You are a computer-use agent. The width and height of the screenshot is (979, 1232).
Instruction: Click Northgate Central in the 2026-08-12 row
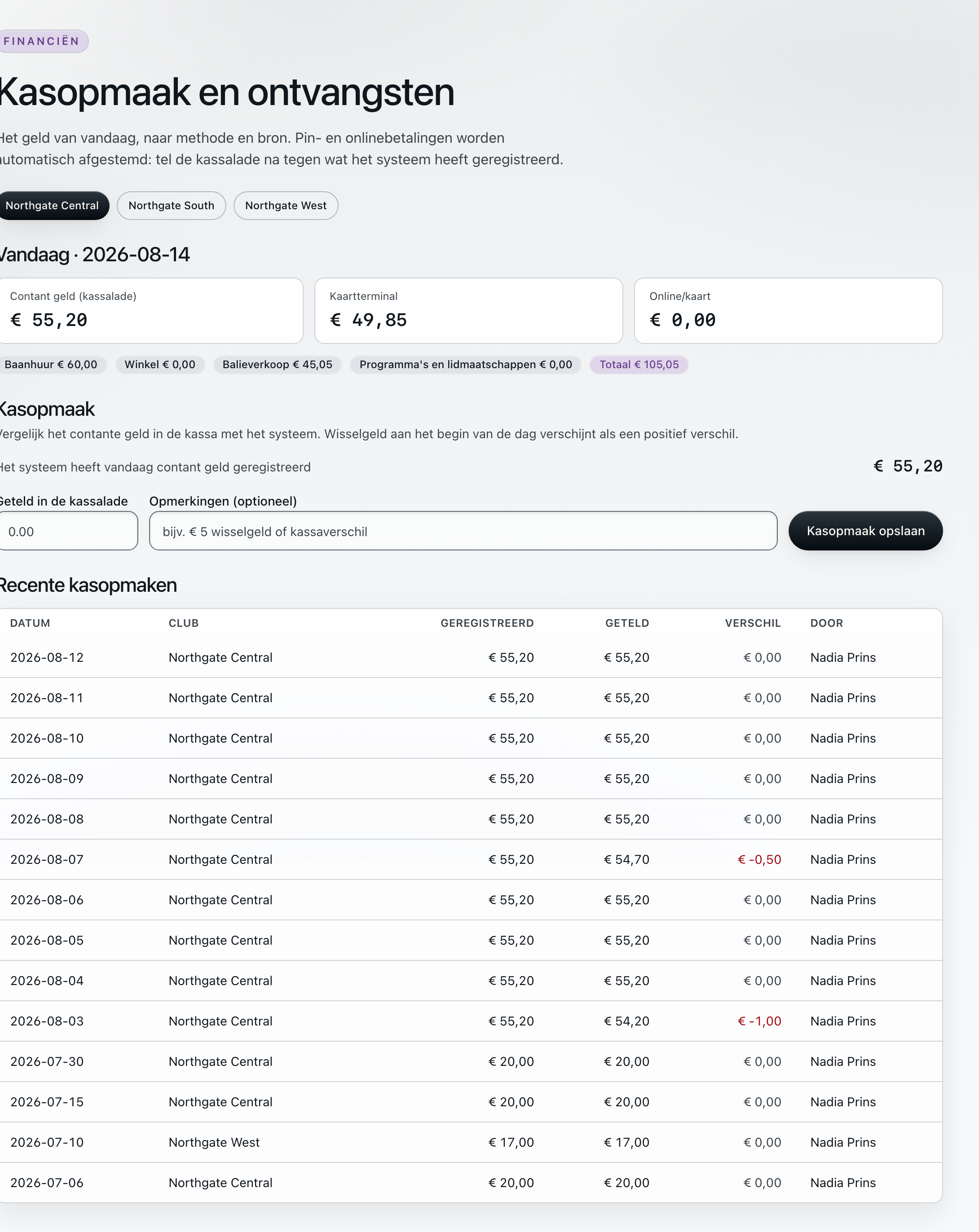pos(220,658)
